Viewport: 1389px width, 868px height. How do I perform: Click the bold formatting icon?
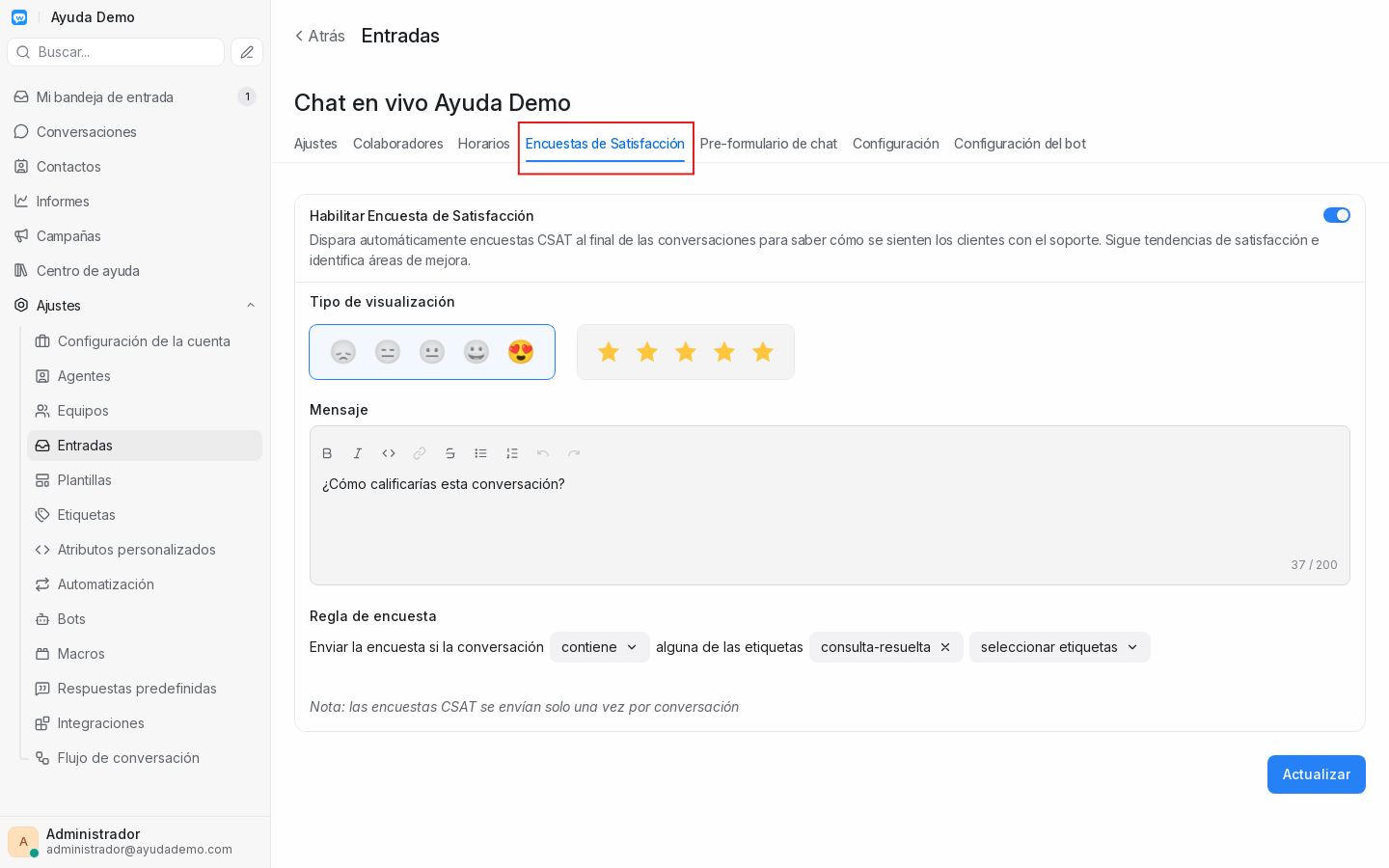[327, 453]
